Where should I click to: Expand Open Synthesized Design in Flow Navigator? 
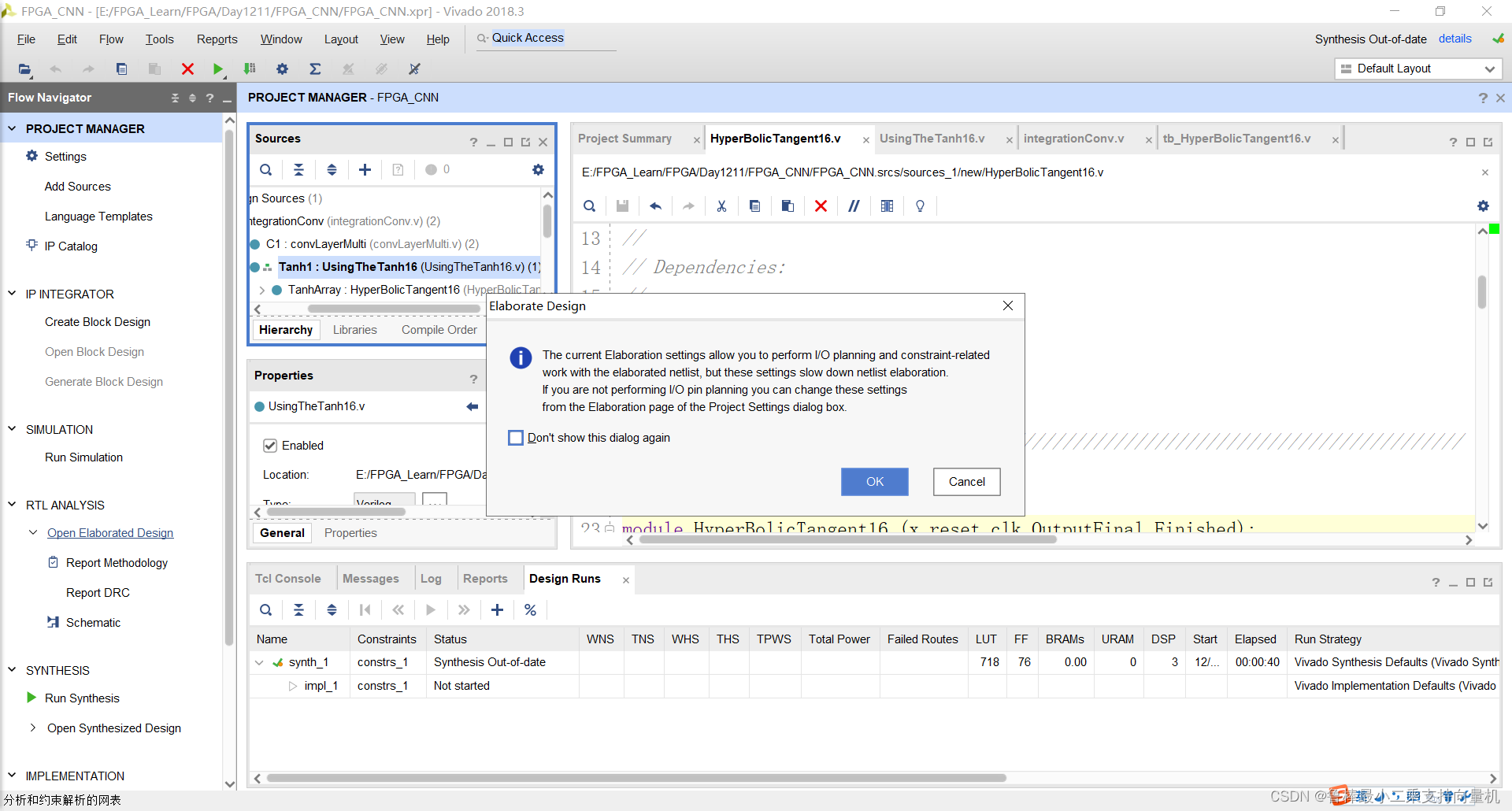[x=32, y=728]
